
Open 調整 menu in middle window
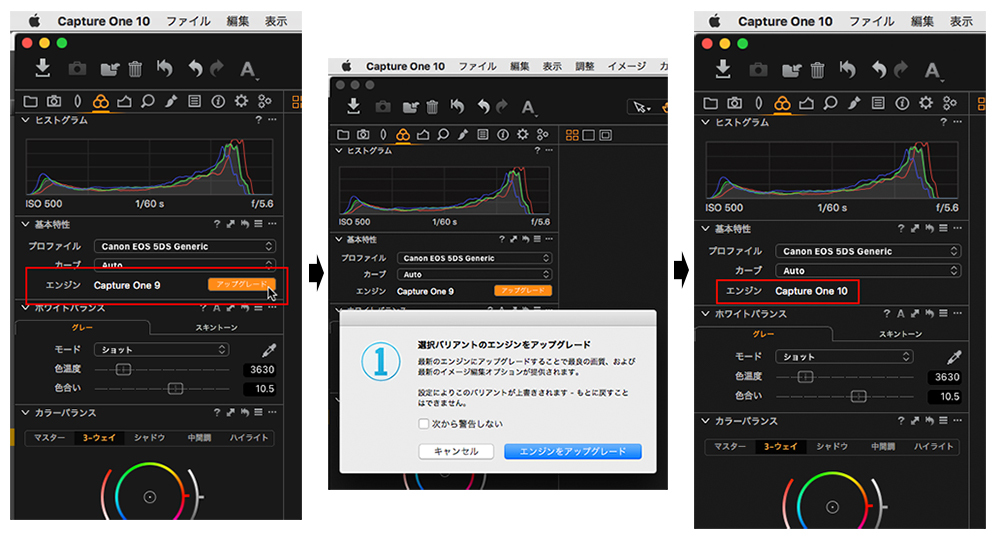pyautogui.click(x=584, y=66)
